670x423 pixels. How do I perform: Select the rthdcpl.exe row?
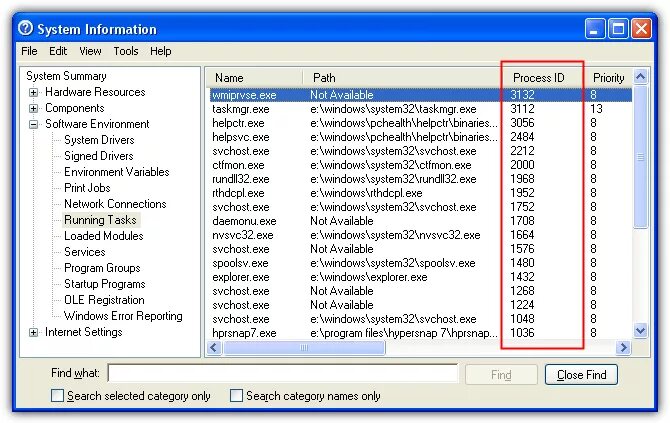(x=420, y=193)
